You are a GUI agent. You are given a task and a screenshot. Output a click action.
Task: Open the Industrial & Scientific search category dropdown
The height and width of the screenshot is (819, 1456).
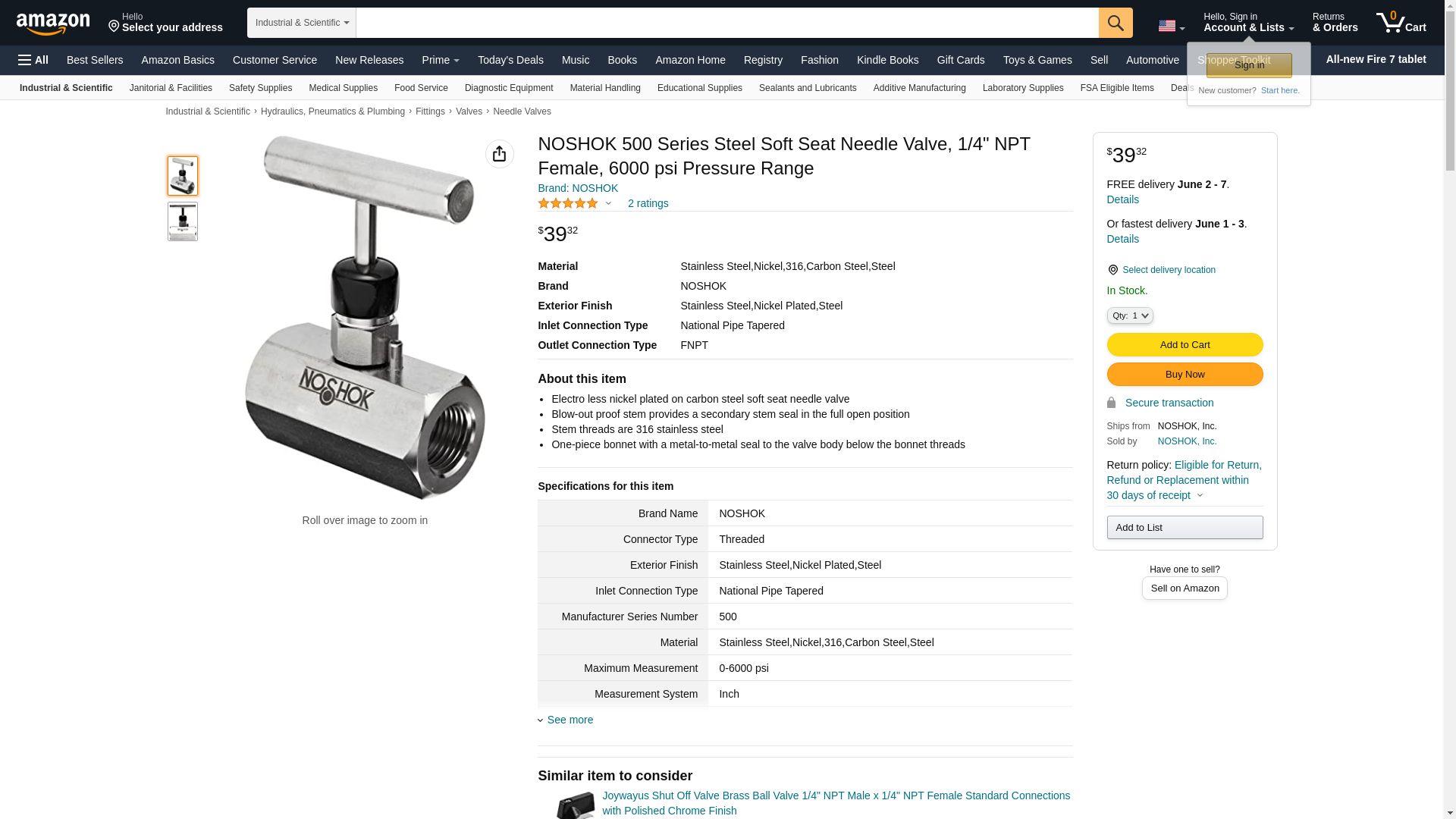[x=302, y=23]
